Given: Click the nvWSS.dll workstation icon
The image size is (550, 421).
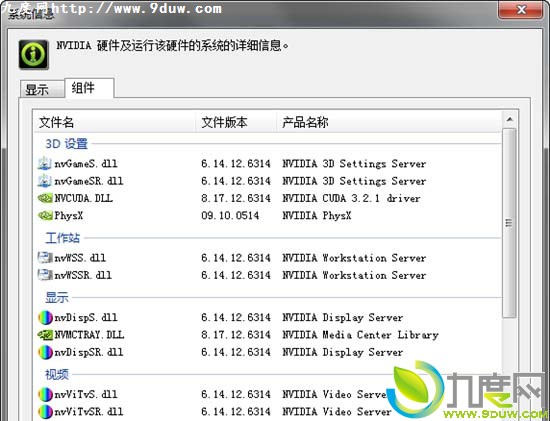Looking at the screenshot, I should click(45, 258).
